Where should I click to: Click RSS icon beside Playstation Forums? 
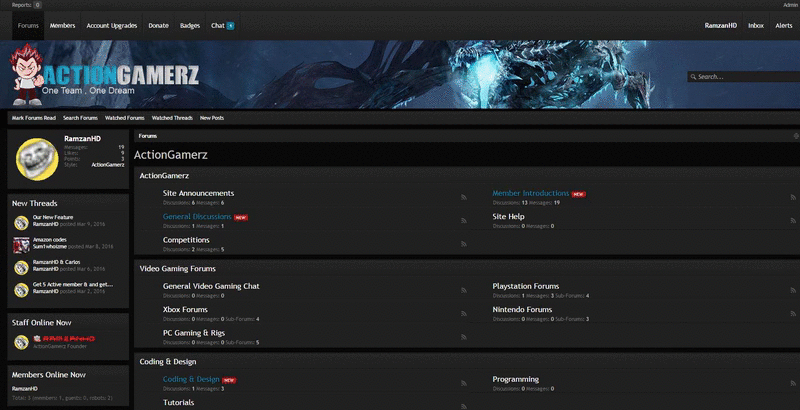pos(793,290)
